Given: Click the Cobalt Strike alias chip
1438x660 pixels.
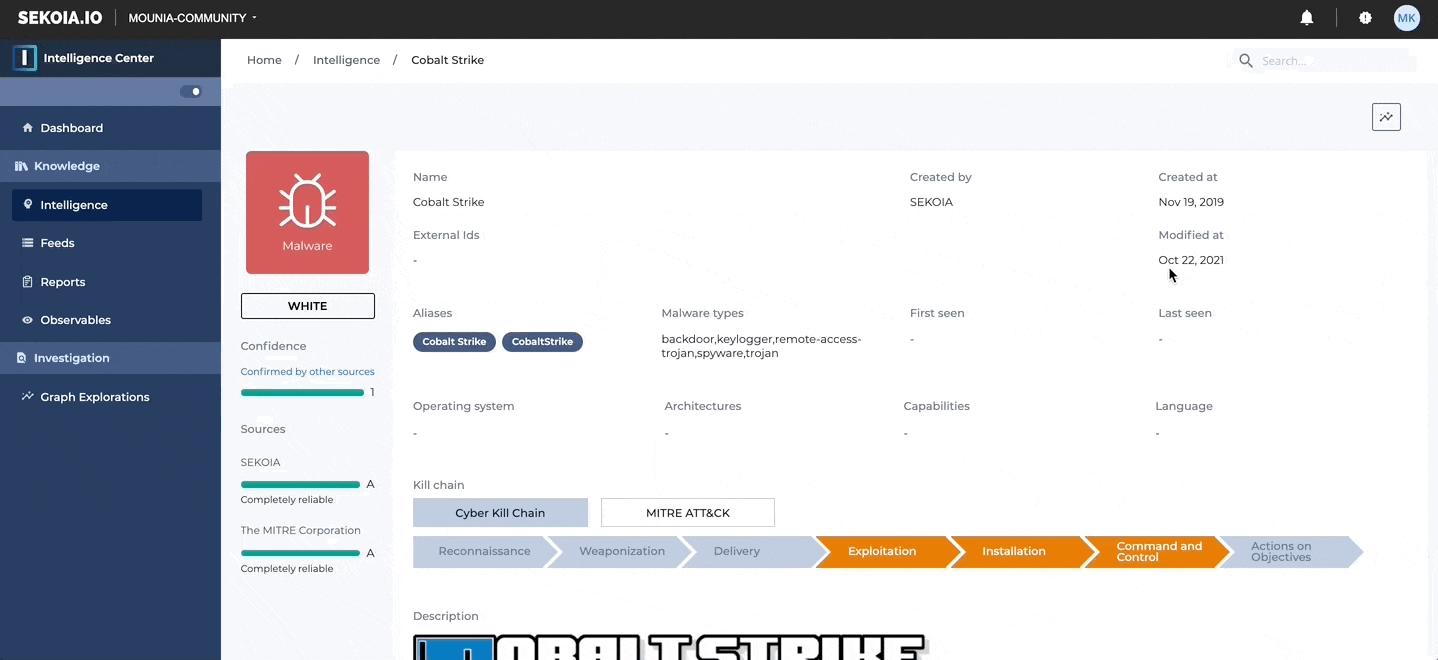Looking at the screenshot, I should click(x=454, y=342).
